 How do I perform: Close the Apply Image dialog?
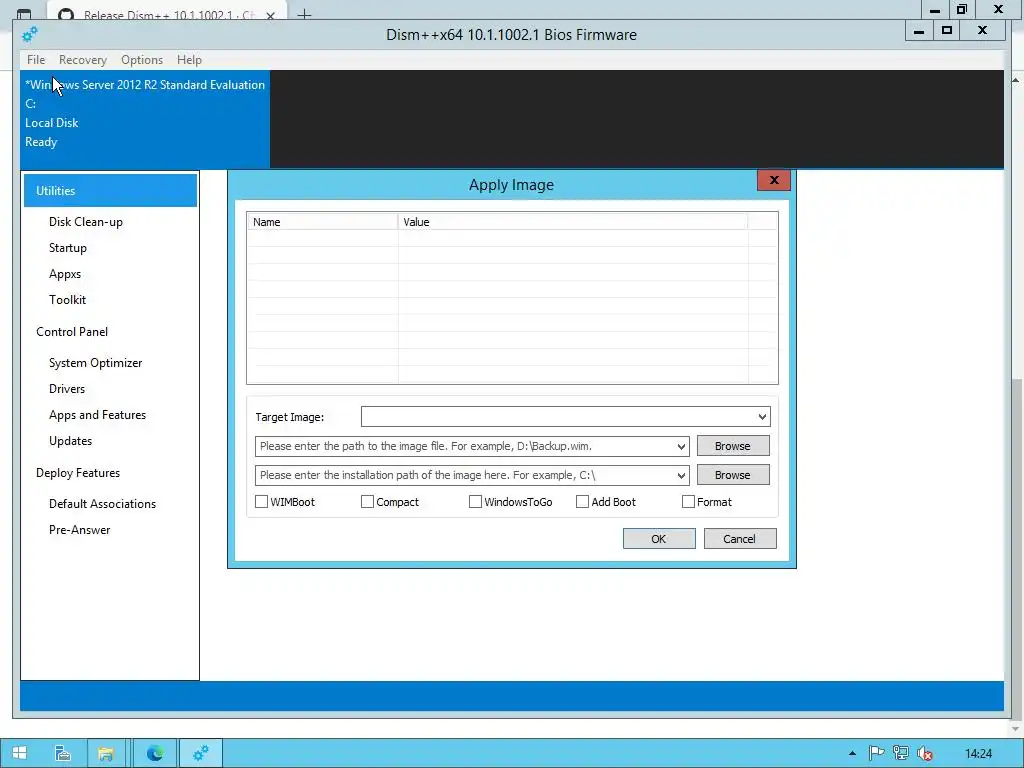[x=774, y=180]
